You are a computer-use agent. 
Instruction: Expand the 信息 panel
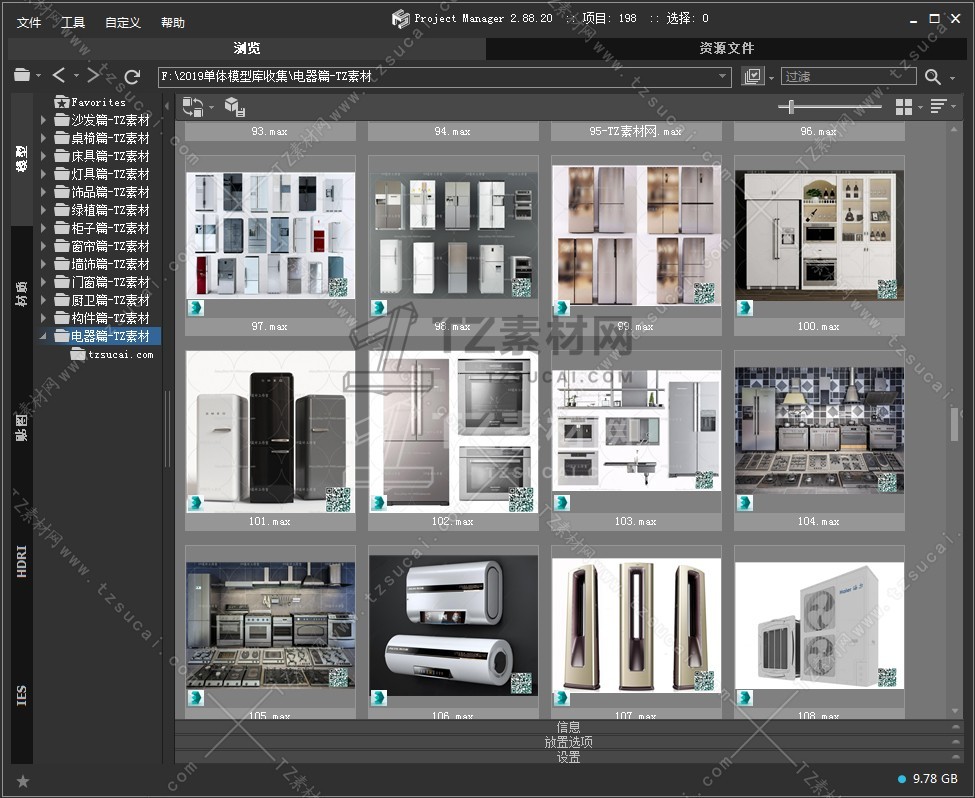[x=568, y=727]
